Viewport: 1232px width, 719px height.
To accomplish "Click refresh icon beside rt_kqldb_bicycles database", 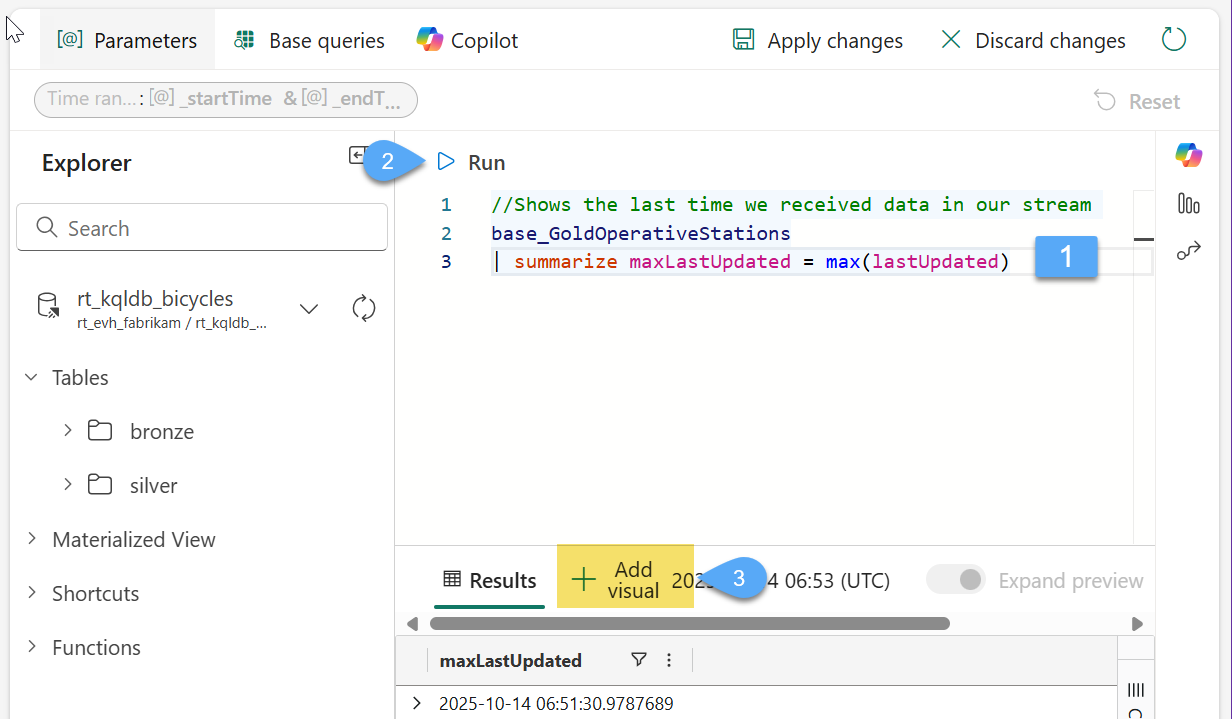I will click(x=364, y=308).
